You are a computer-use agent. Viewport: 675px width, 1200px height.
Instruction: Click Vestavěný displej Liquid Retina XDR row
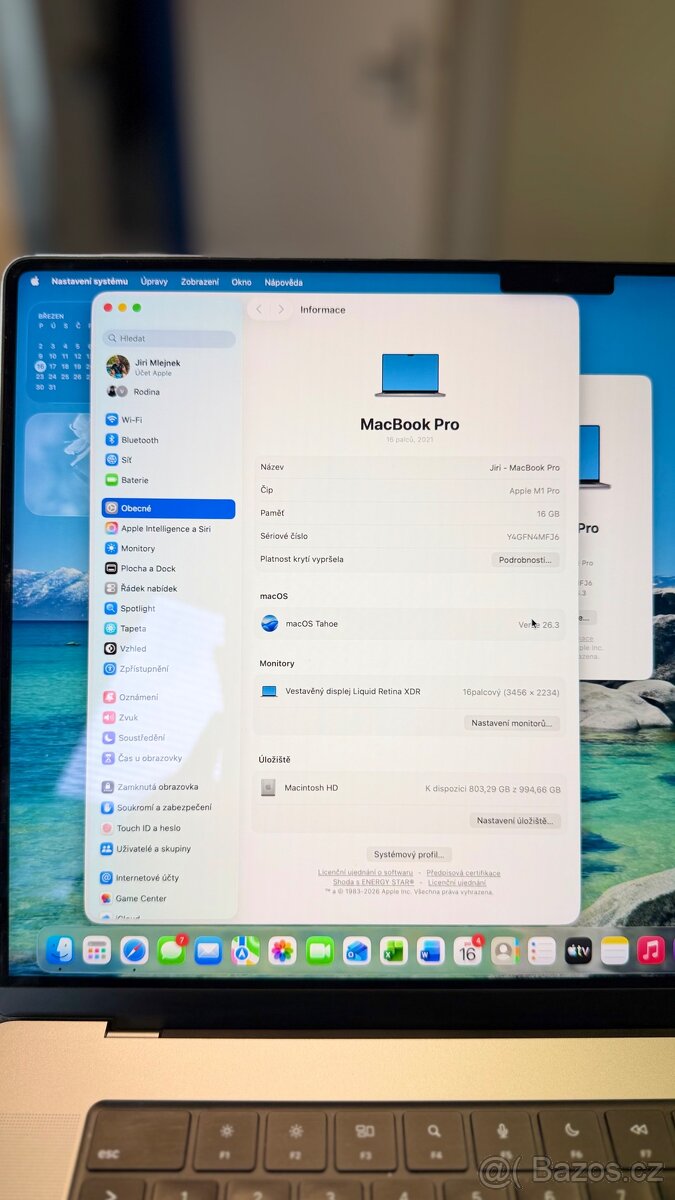pos(410,691)
